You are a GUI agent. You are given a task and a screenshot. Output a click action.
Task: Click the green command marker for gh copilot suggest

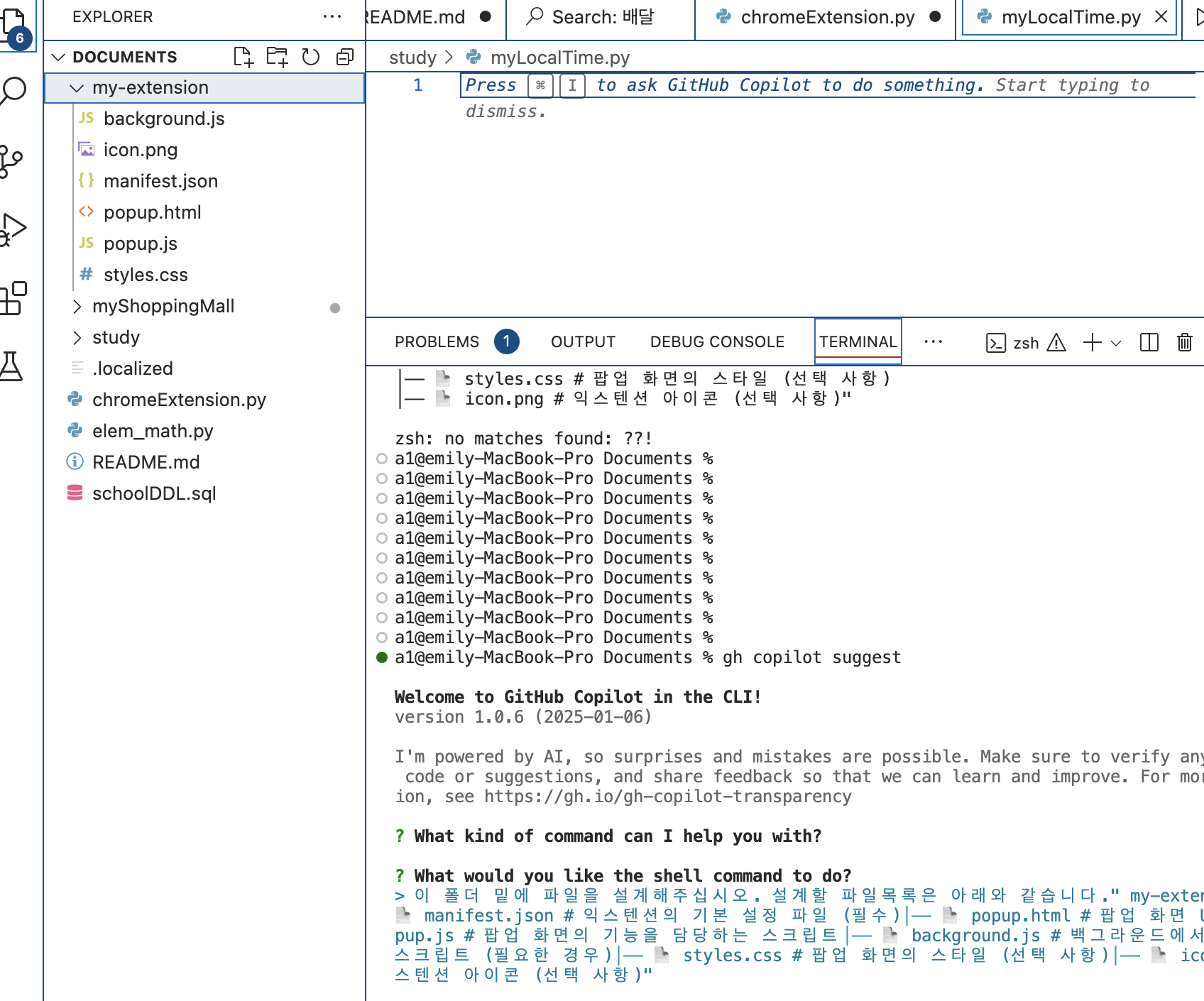(x=382, y=657)
